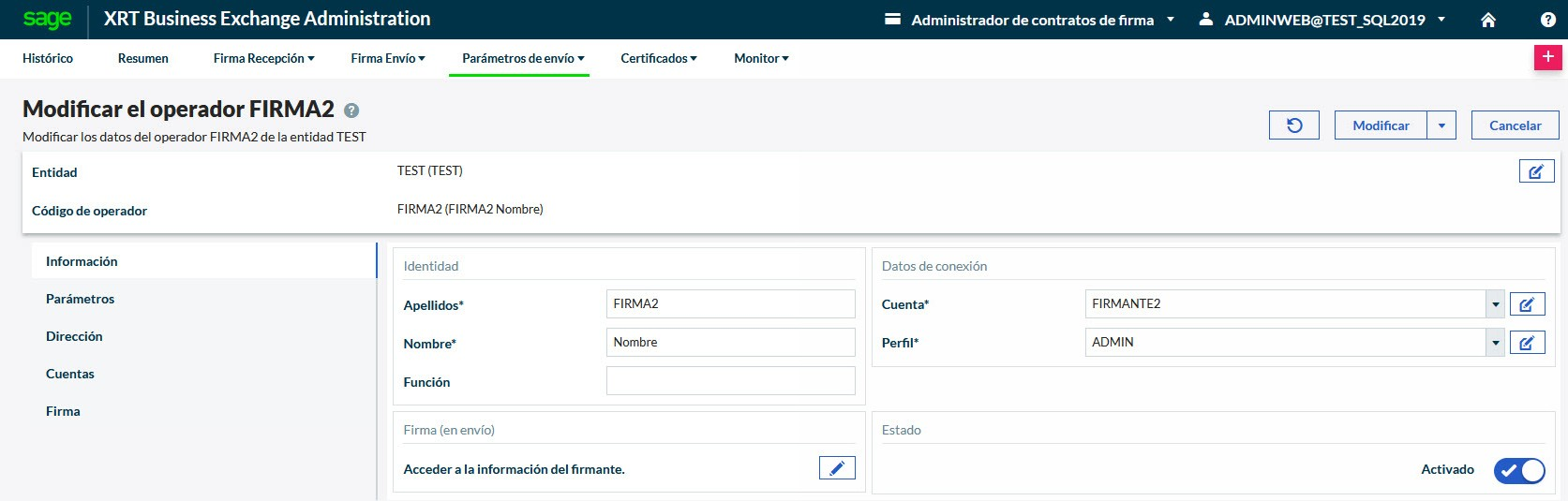Expand the Cuenta dropdown list
This screenshot has width=1568, height=501.
tap(1495, 304)
